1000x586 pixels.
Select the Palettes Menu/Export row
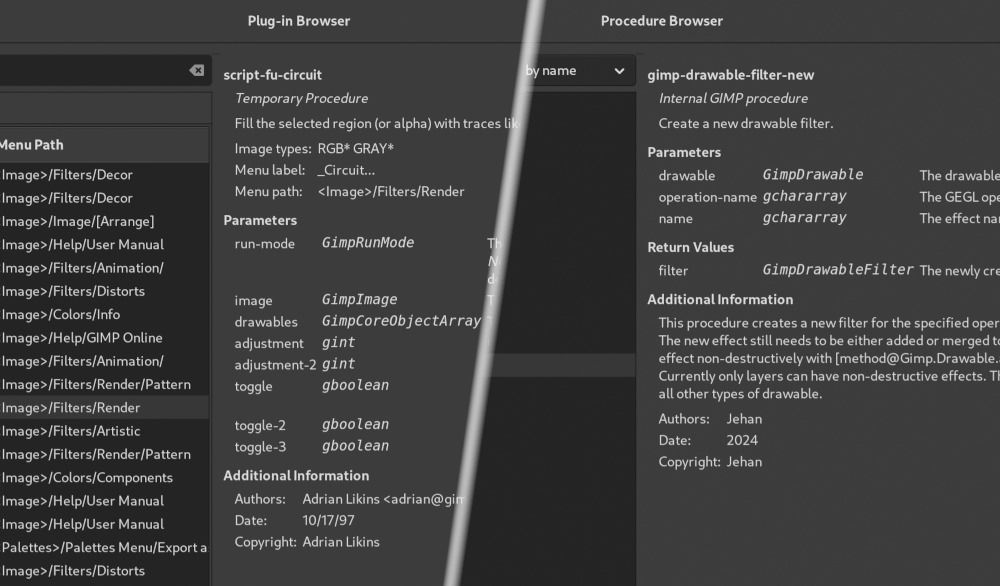point(104,548)
